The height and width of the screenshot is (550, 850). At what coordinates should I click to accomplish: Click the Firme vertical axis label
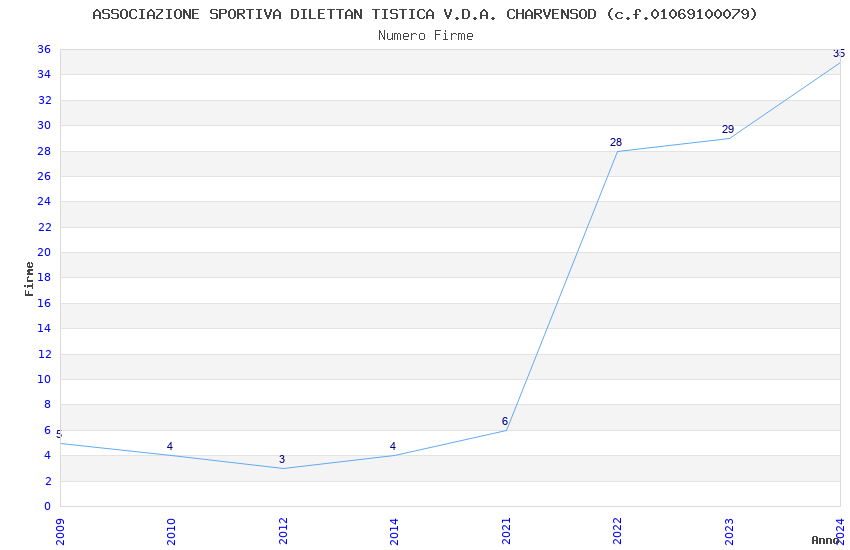tap(29, 279)
